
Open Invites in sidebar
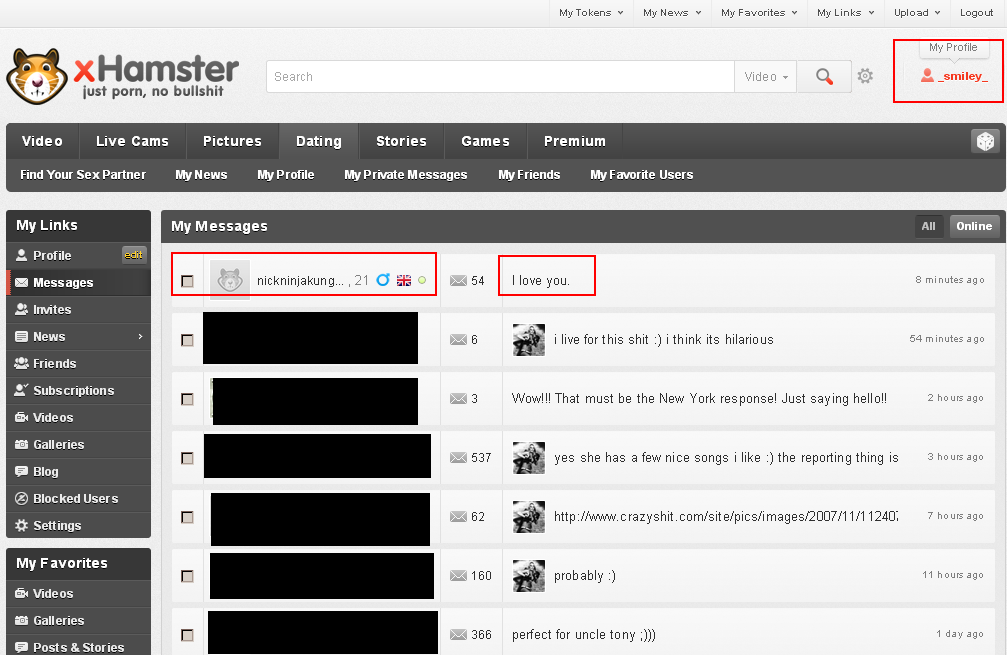click(78, 310)
